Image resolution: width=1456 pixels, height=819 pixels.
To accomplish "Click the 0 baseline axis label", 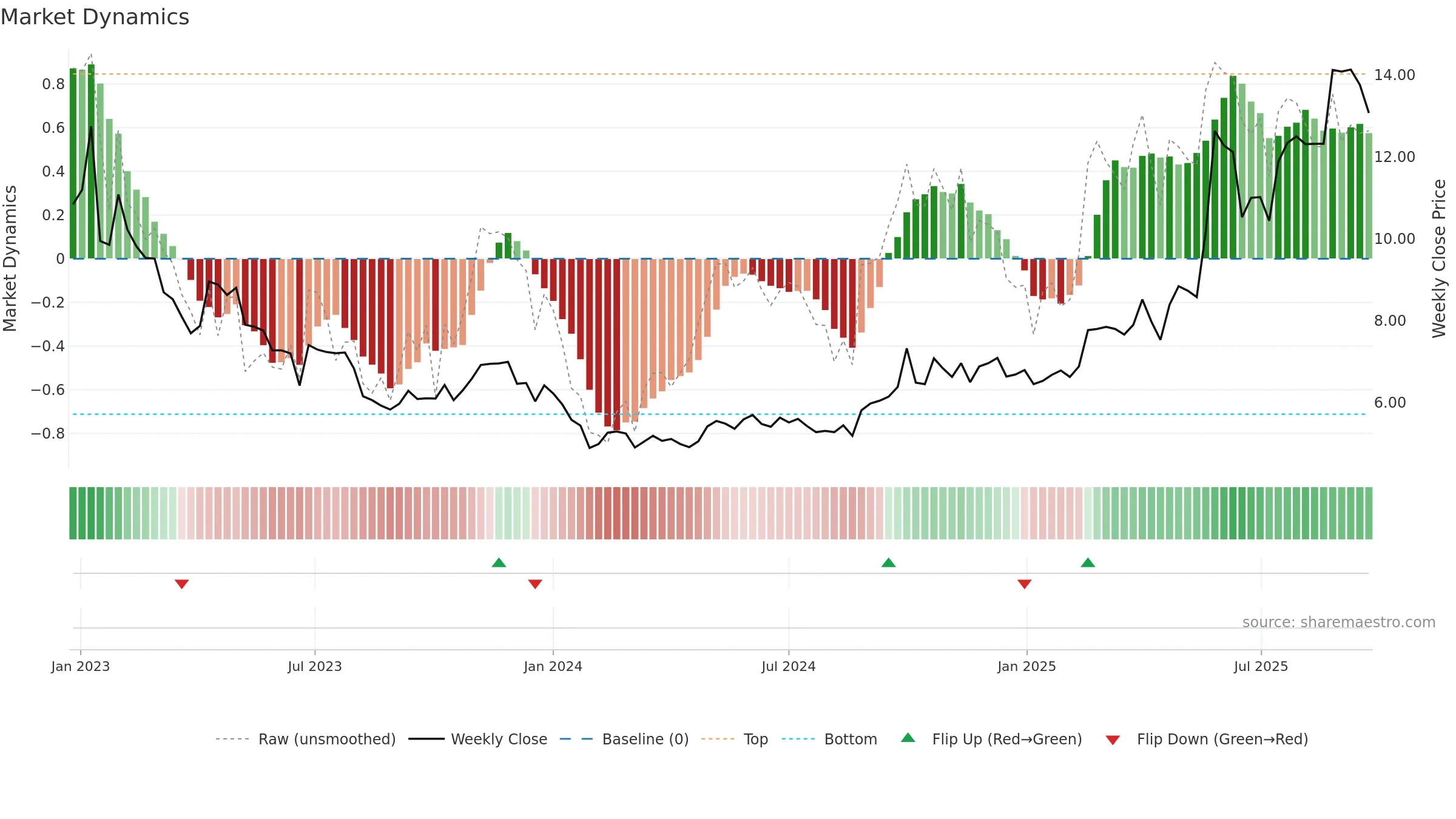I will point(60,258).
